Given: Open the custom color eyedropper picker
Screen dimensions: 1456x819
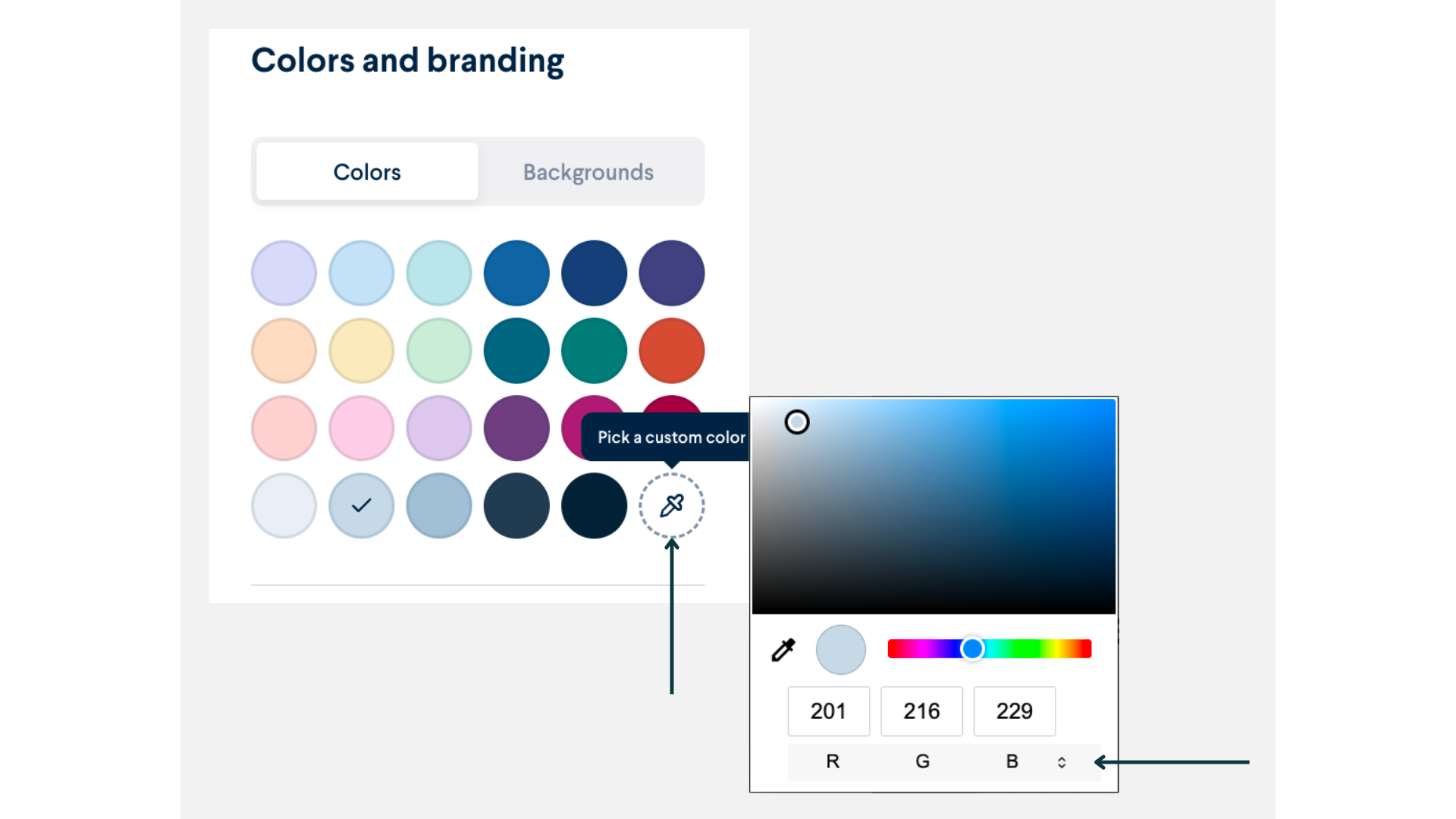Looking at the screenshot, I should coord(671,506).
